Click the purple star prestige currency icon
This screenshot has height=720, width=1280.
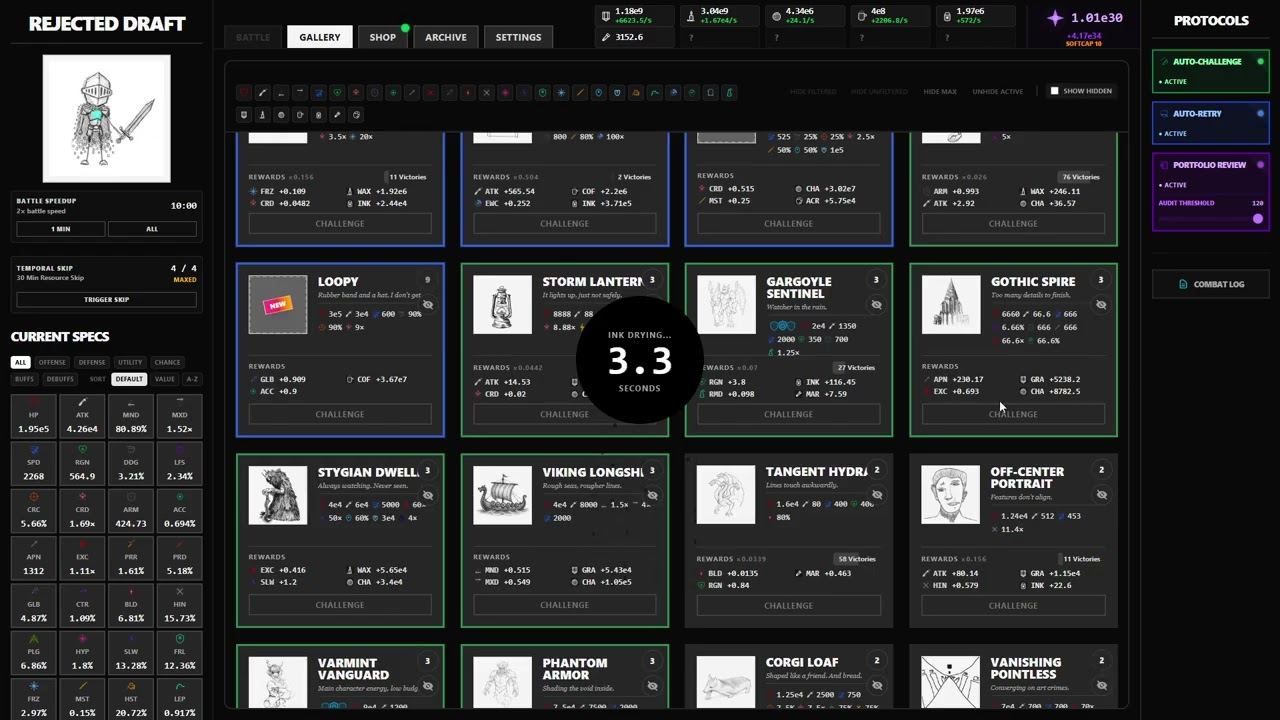(x=1055, y=18)
